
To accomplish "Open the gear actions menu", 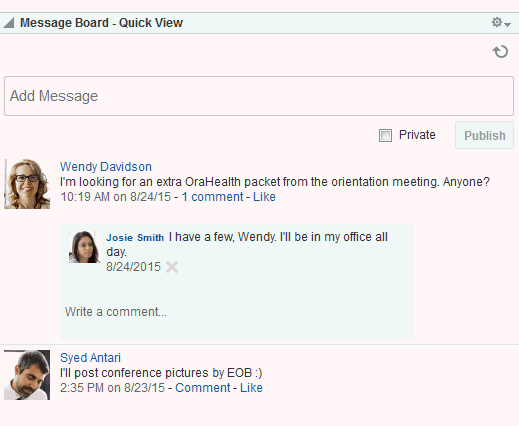I will [501, 23].
